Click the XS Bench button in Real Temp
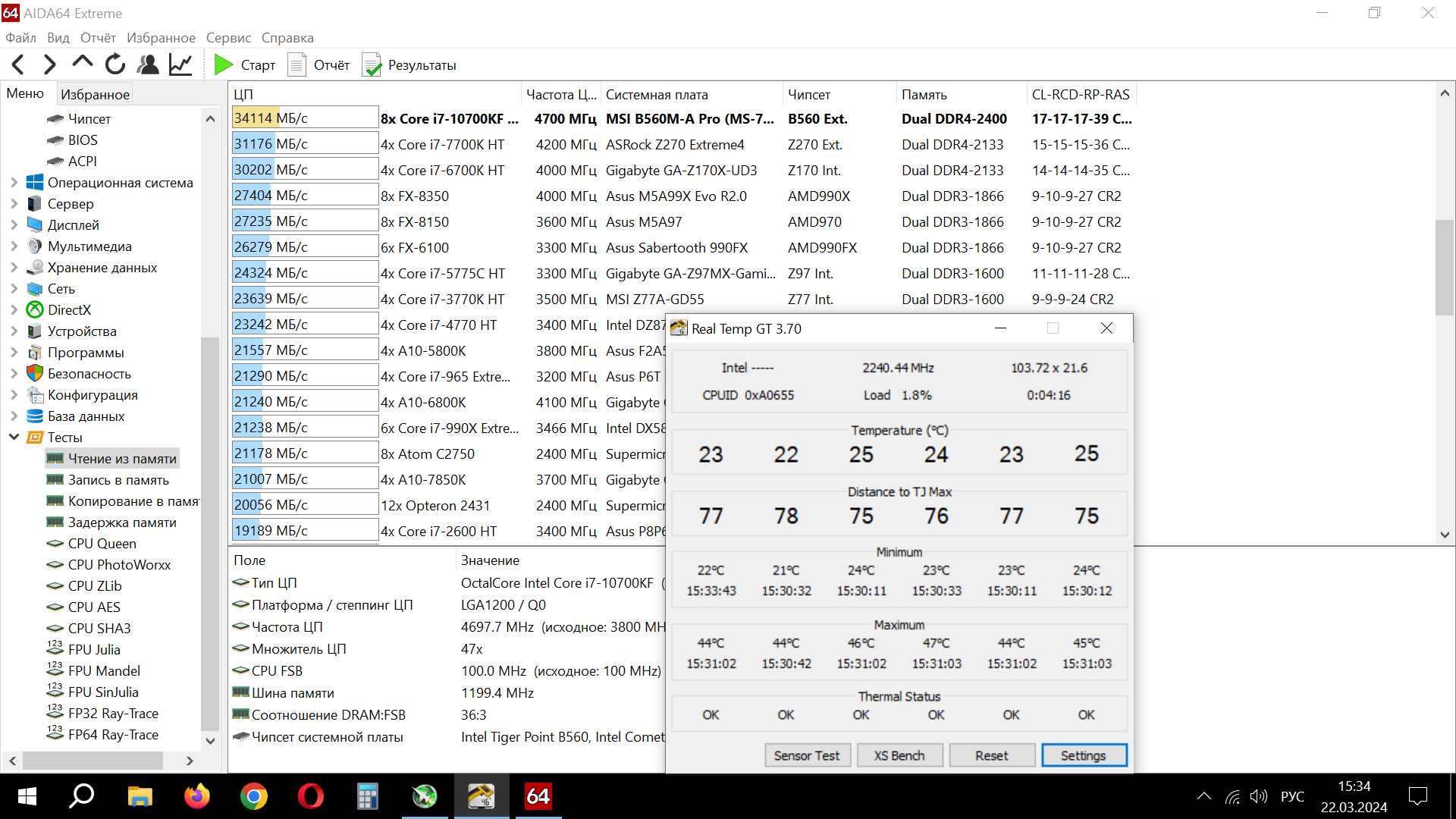This screenshot has width=1456, height=819. (x=899, y=755)
